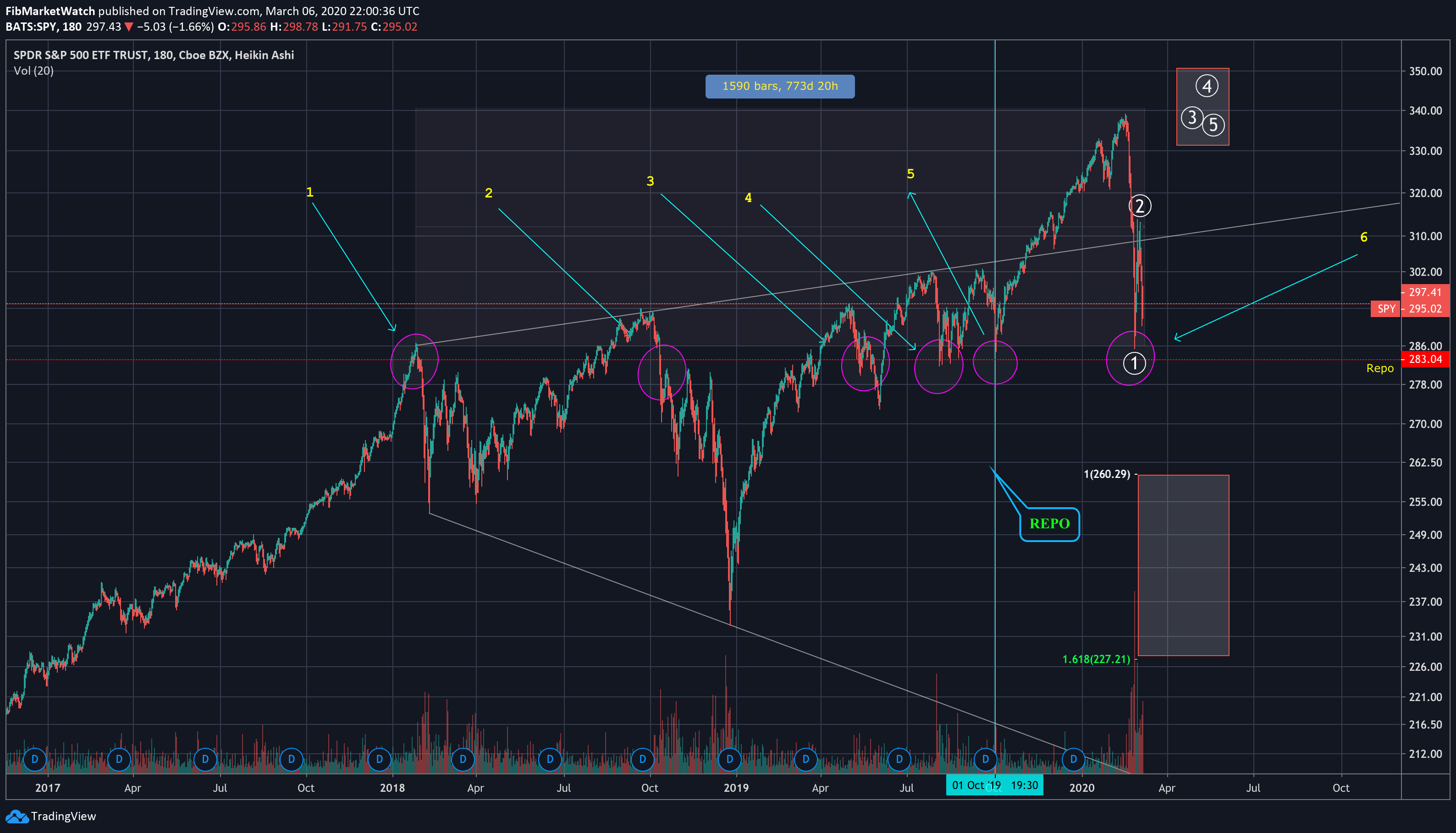Click the 'FibMarketWatch' author name

[x=50, y=11]
